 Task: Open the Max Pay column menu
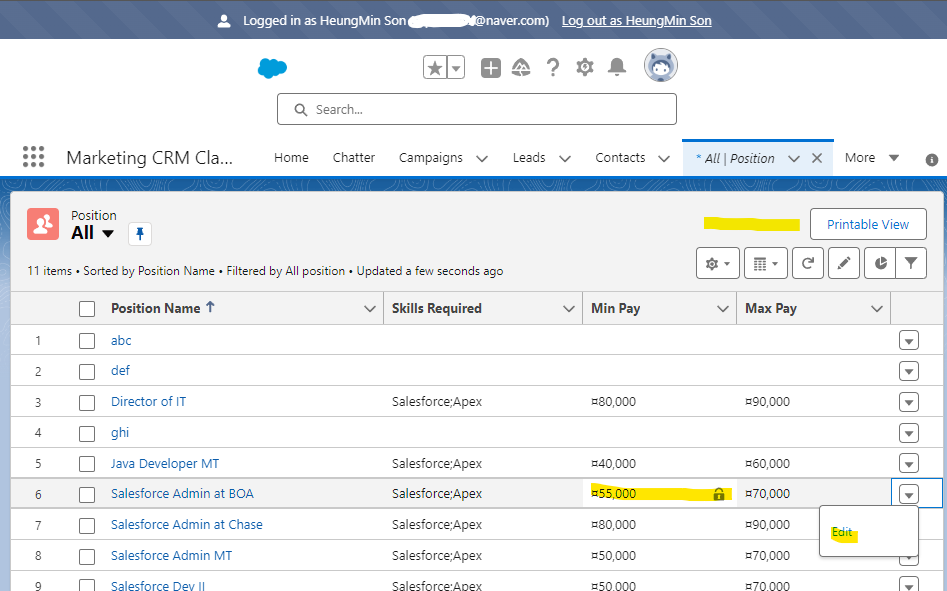pos(876,308)
